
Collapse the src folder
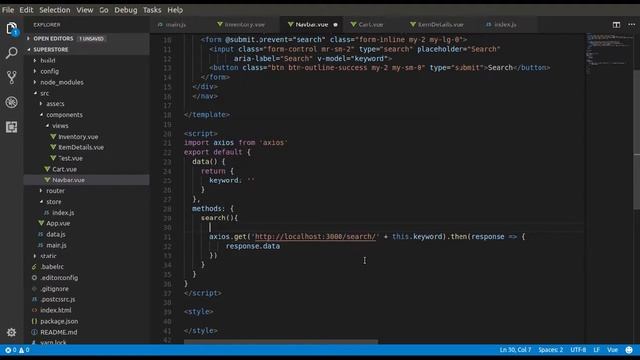pyautogui.click(x=44, y=93)
